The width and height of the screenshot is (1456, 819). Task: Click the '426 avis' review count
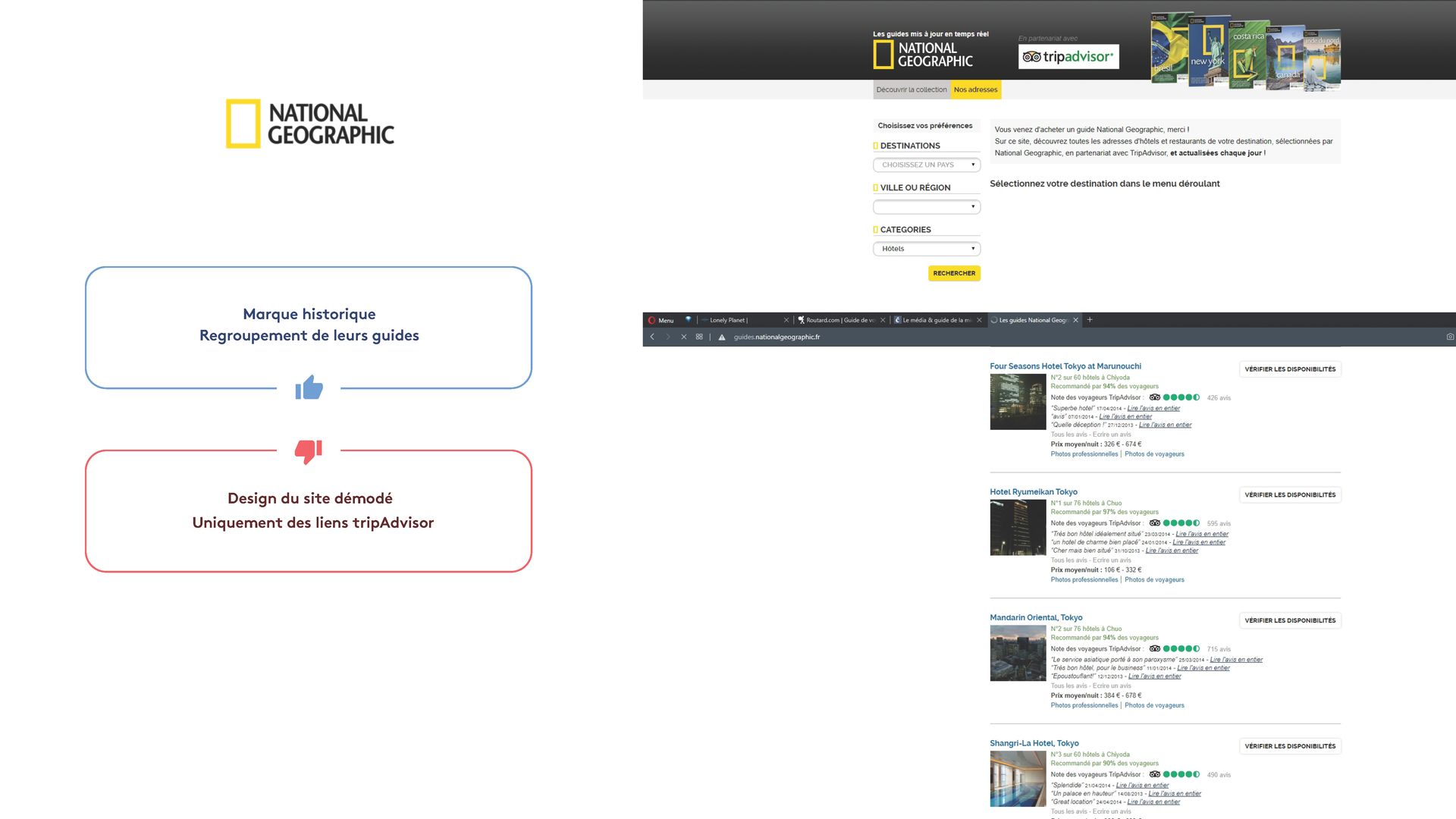click(x=1219, y=398)
